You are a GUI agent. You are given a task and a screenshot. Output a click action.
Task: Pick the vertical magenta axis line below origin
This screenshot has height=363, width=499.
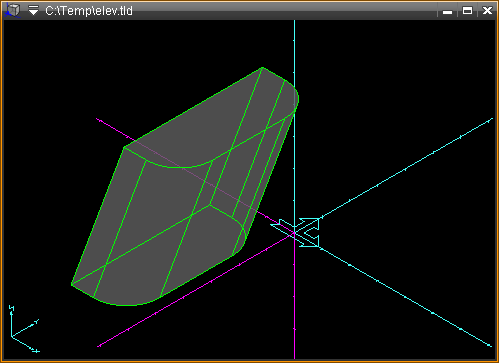tap(294, 297)
